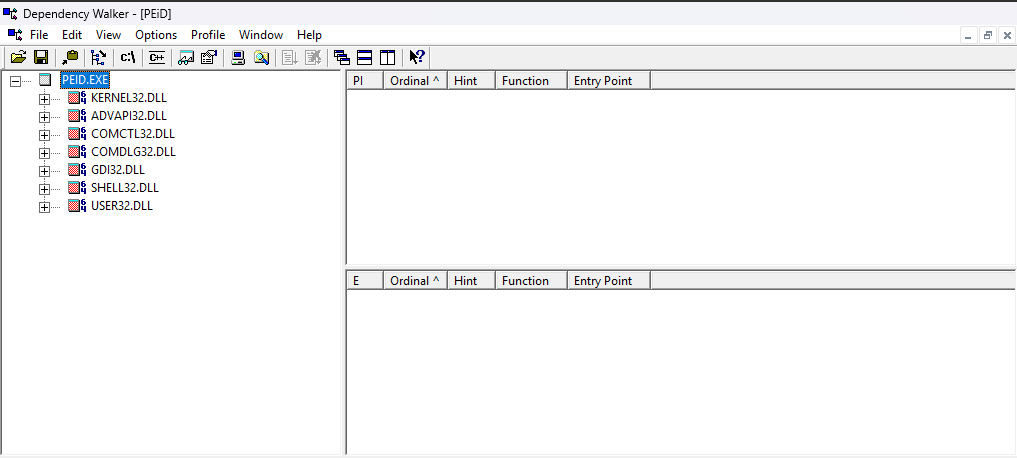Minimize the PEiD child window

coord(968,36)
